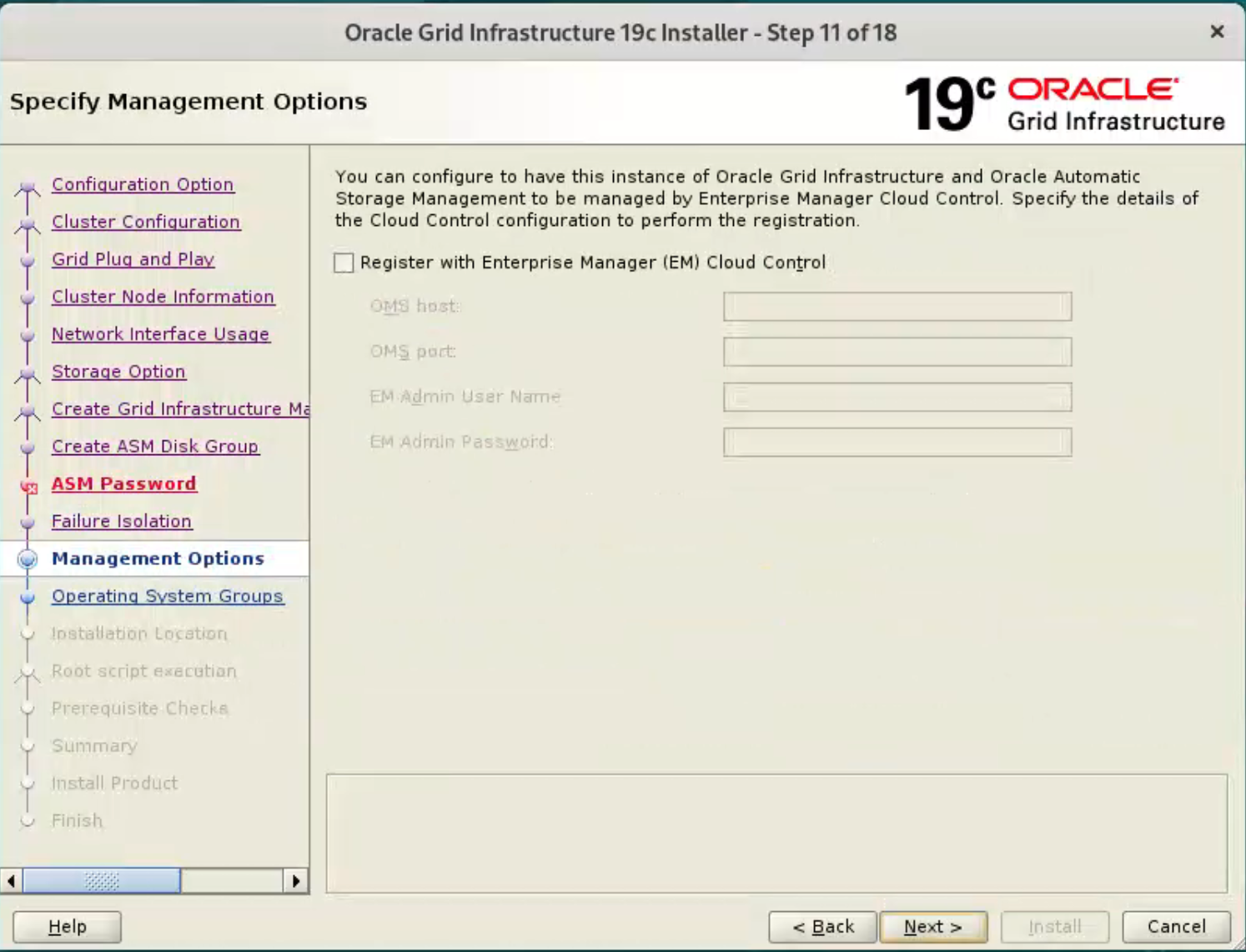Click the Network Interface Usage step bullet
The width and height of the screenshot is (1246, 952).
coord(28,336)
